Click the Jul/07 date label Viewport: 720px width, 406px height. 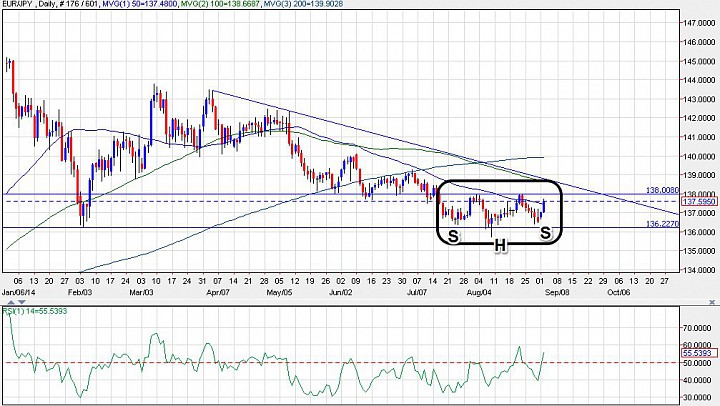pos(417,292)
